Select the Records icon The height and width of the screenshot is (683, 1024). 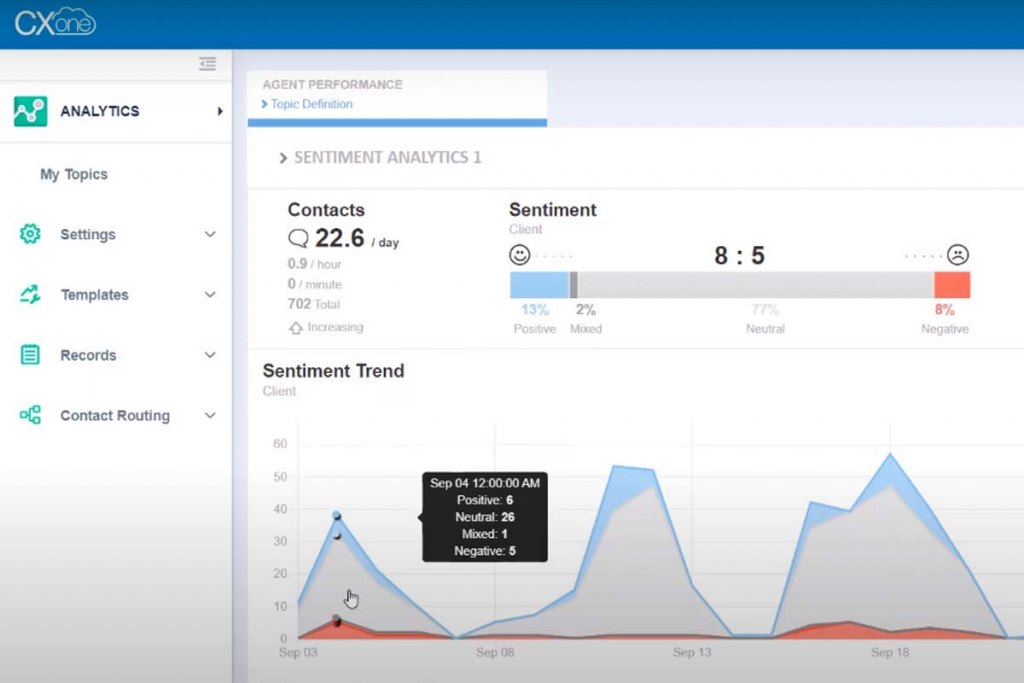coord(31,355)
